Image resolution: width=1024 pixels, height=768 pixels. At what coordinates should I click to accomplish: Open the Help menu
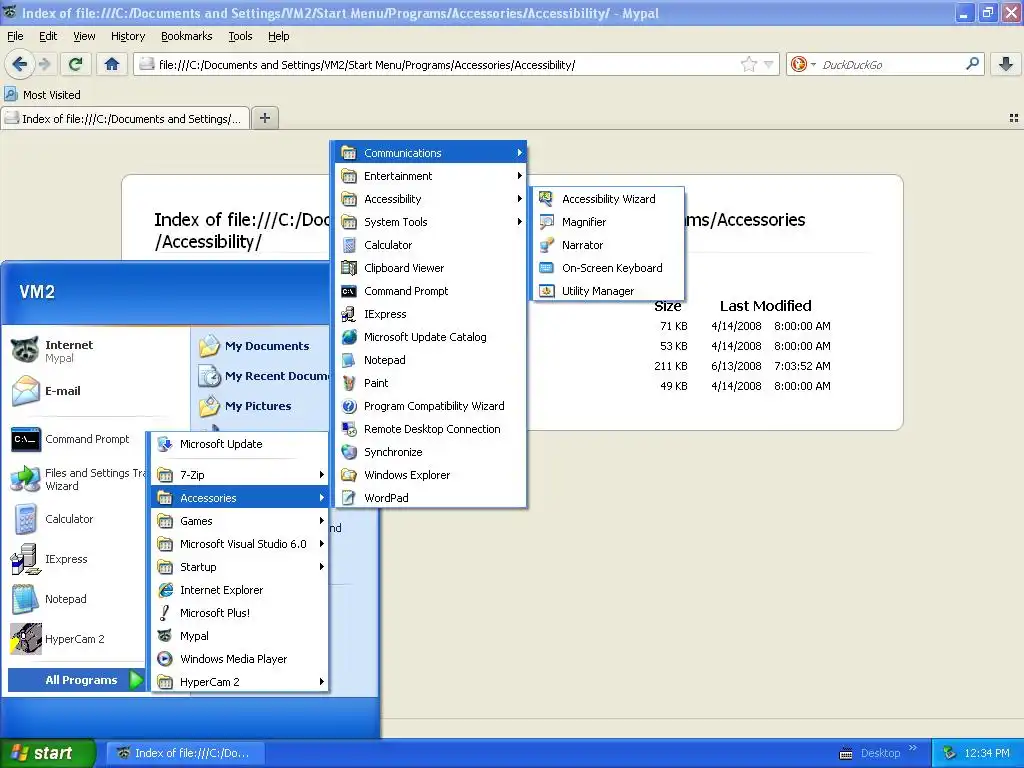(279, 36)
